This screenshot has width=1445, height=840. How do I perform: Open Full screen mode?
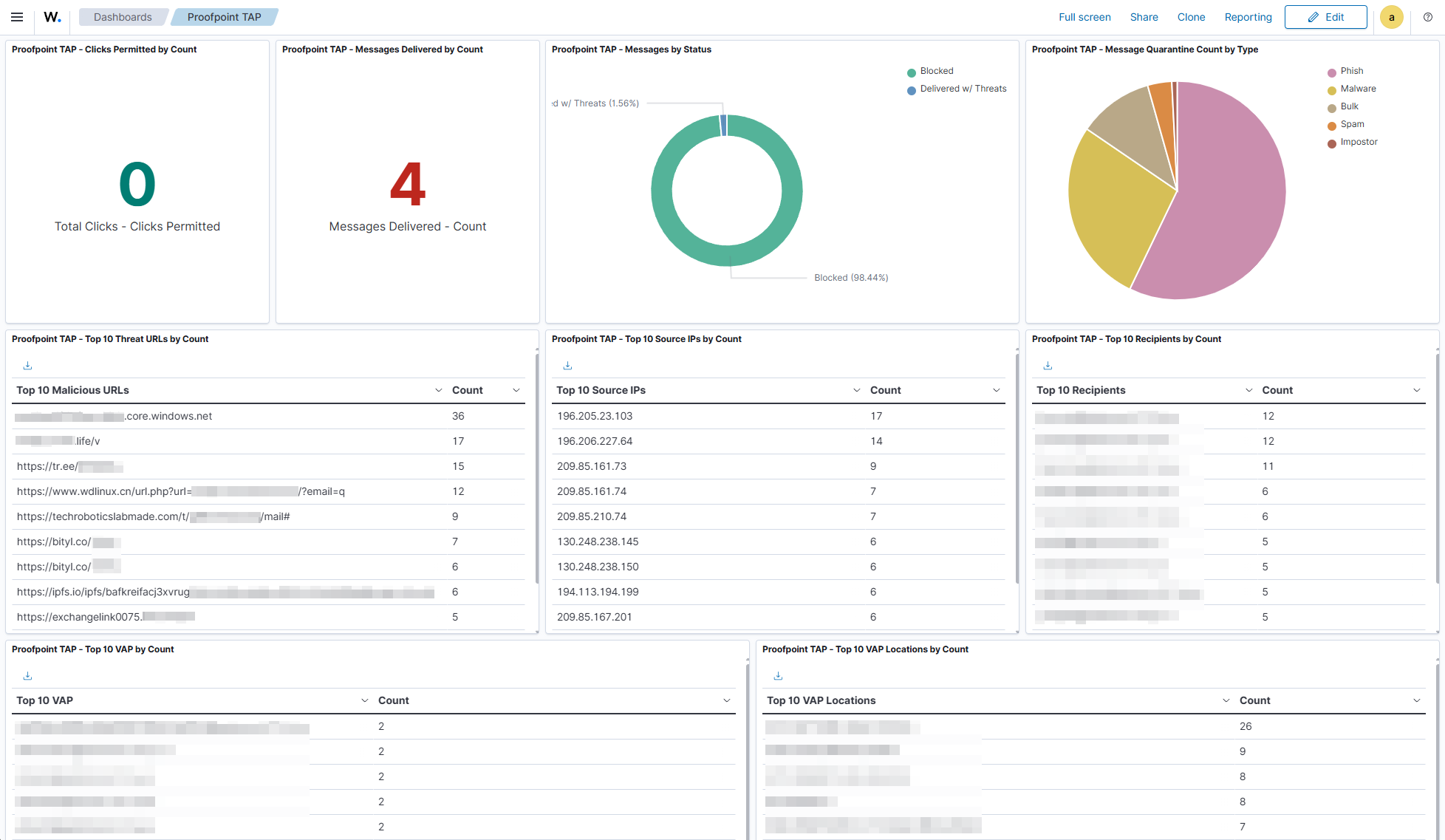pyautogui.click(x=1084, y=16)
